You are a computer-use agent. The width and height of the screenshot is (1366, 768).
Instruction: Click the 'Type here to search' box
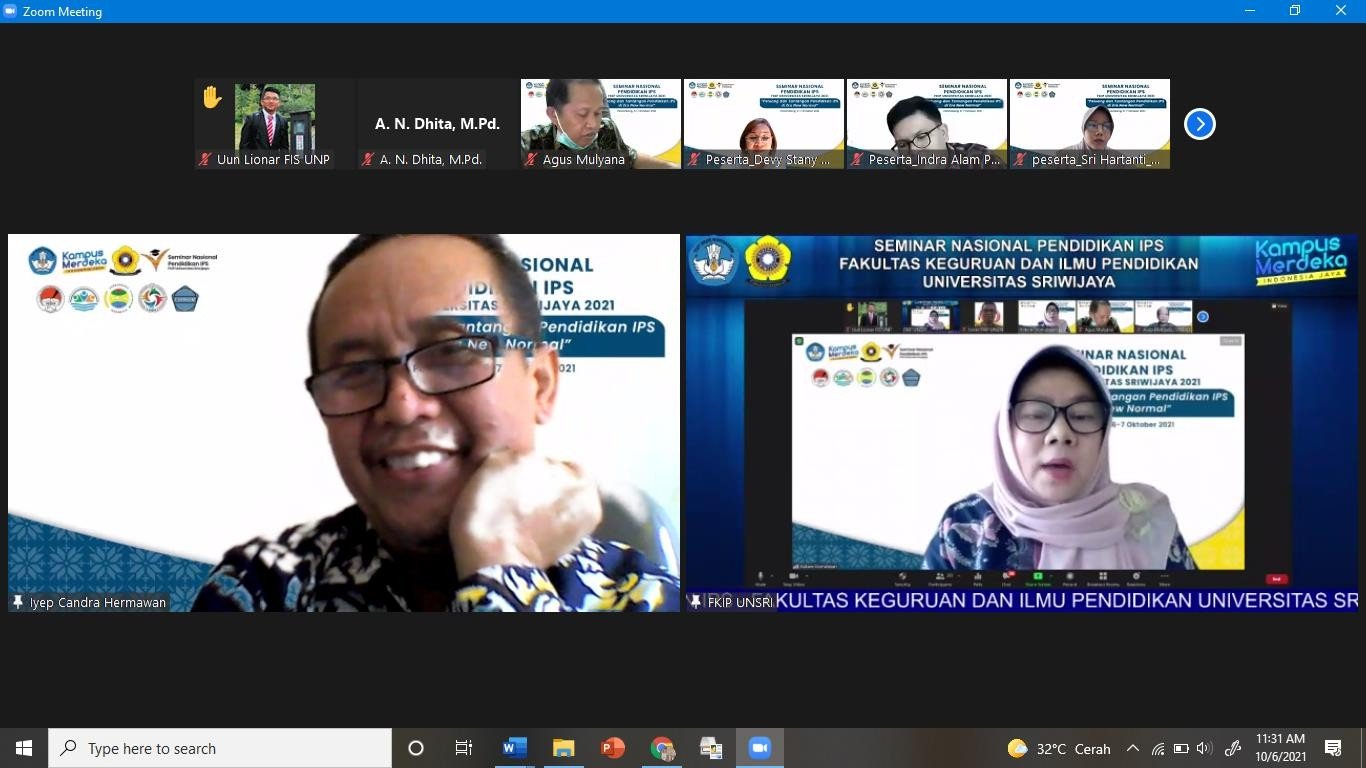coord(220,748)
